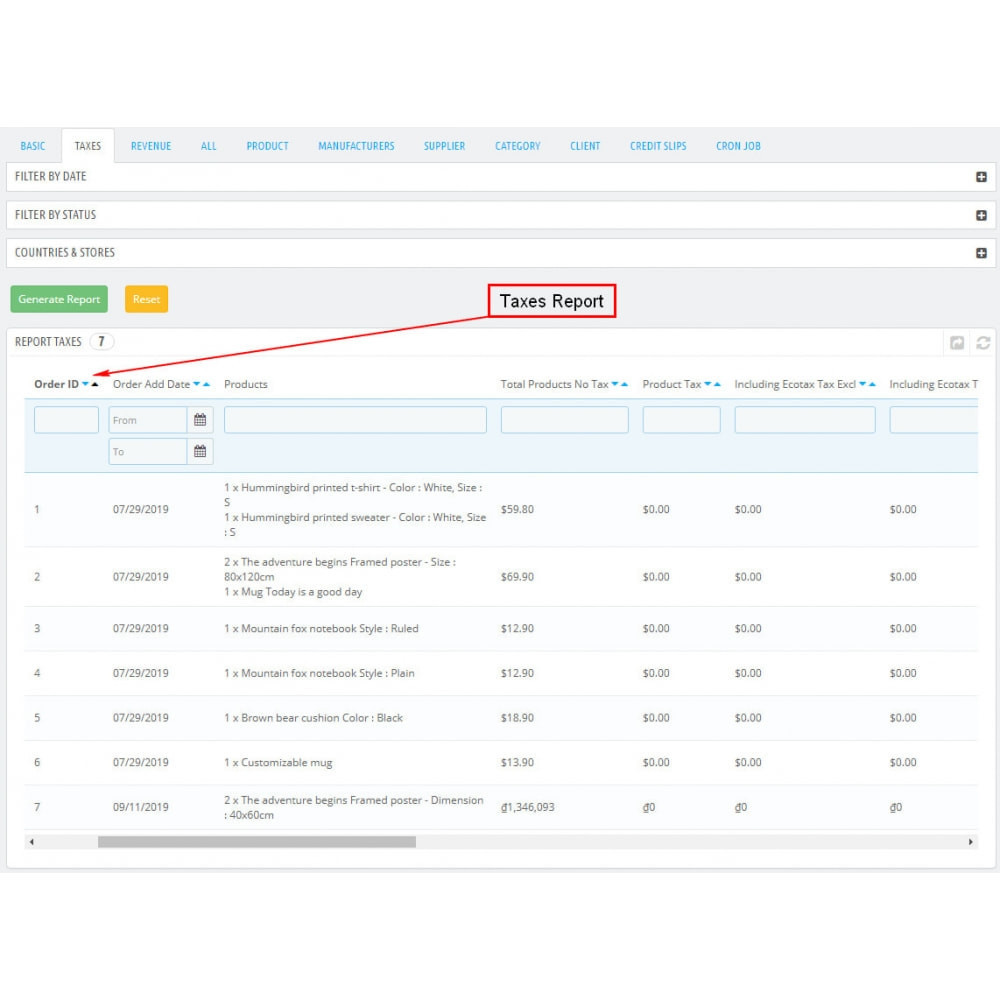Open the All tab
Image resolution: width=1000 pixels, height=1000 pixels.
pos(209,146)
